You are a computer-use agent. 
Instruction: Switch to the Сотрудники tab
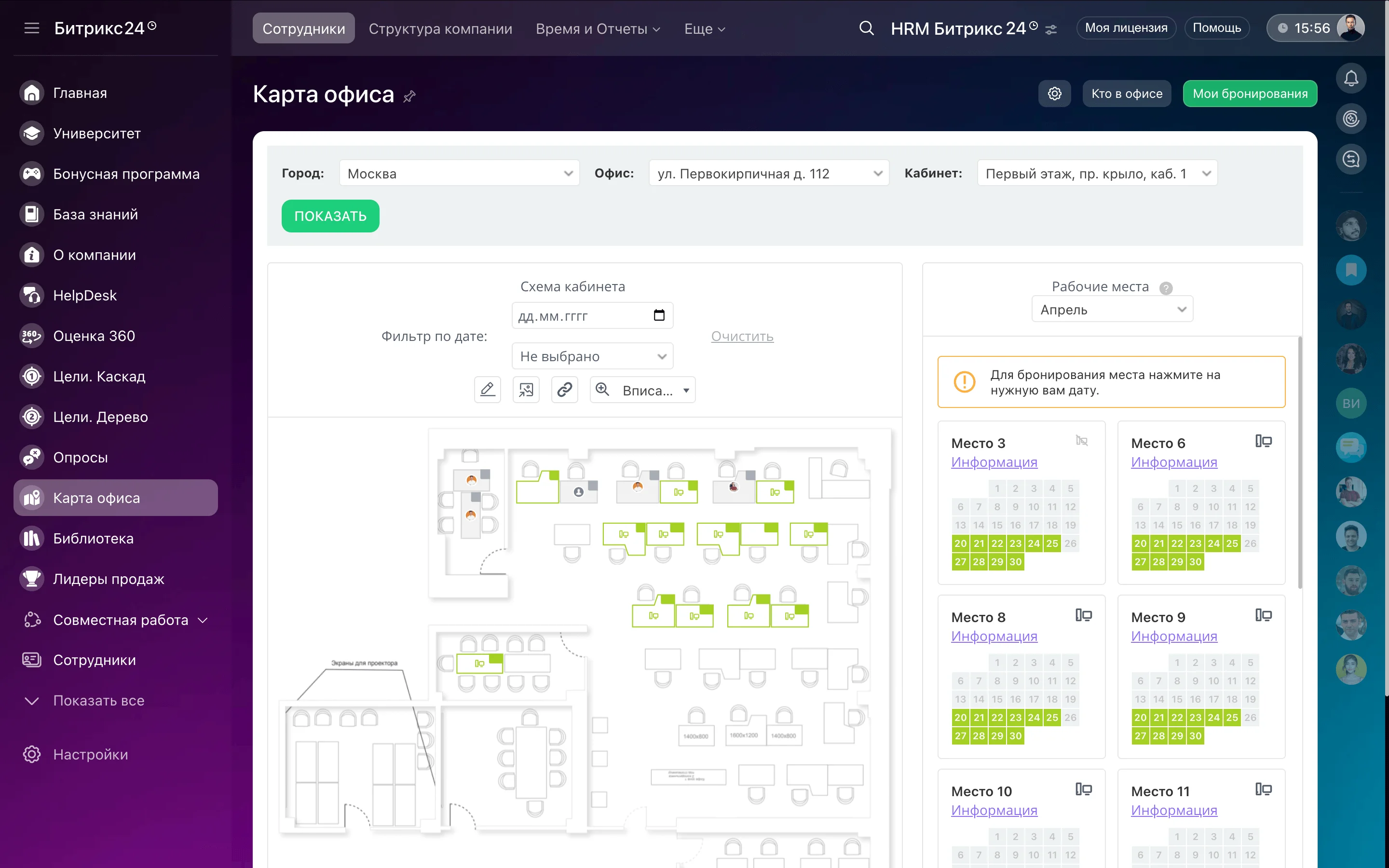pos(304,28)
